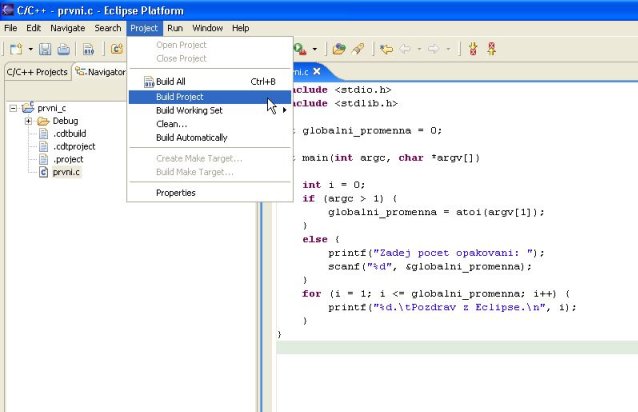Click the Build All toolbar icon
Viewport: 638px width, 412px height.
coord(88,49)
